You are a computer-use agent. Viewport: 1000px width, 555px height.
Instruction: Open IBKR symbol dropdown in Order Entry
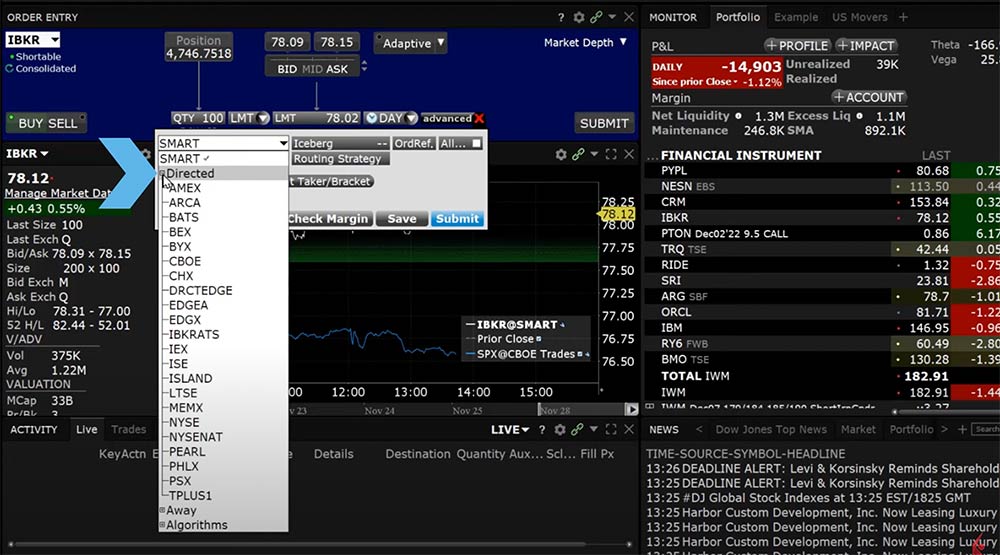tap(55, 40)
